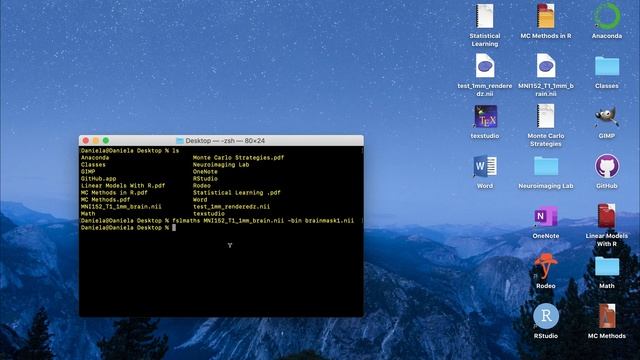Screen dimensions: 640x360
Task: Launch the RStudio icon
Action: pos(546,316)
